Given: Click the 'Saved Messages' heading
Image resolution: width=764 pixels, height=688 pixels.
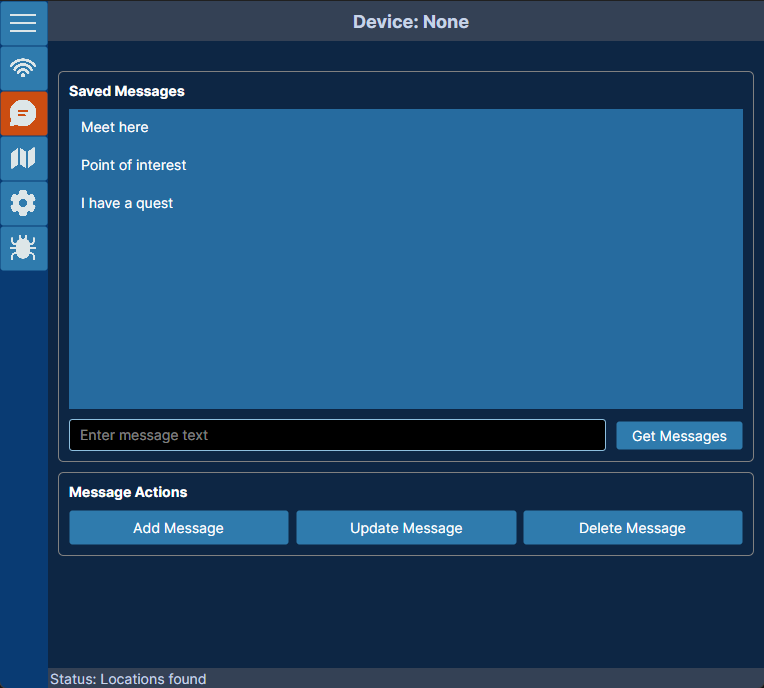Looking at the screenshot, I should click(x=127, y=91).
